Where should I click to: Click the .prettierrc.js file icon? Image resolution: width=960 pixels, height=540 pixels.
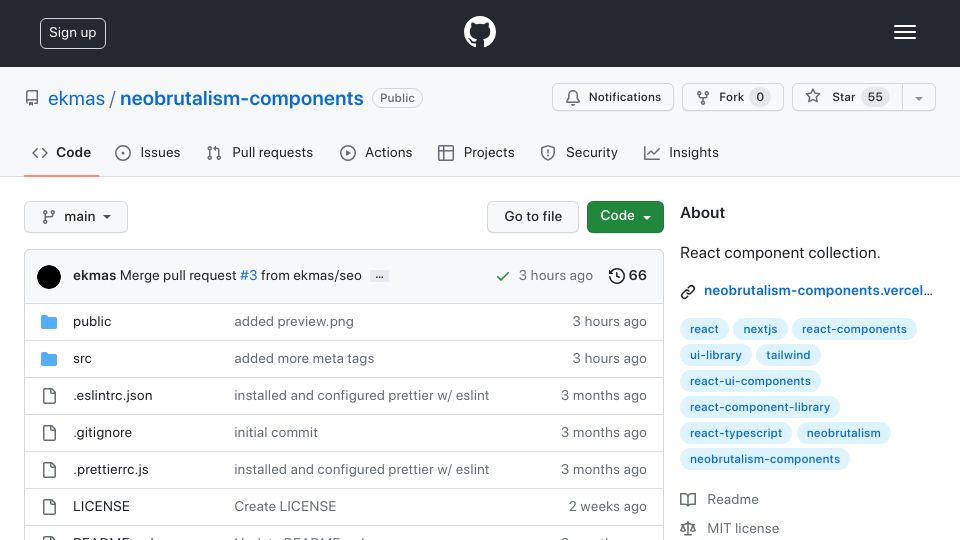pos(50,470)
